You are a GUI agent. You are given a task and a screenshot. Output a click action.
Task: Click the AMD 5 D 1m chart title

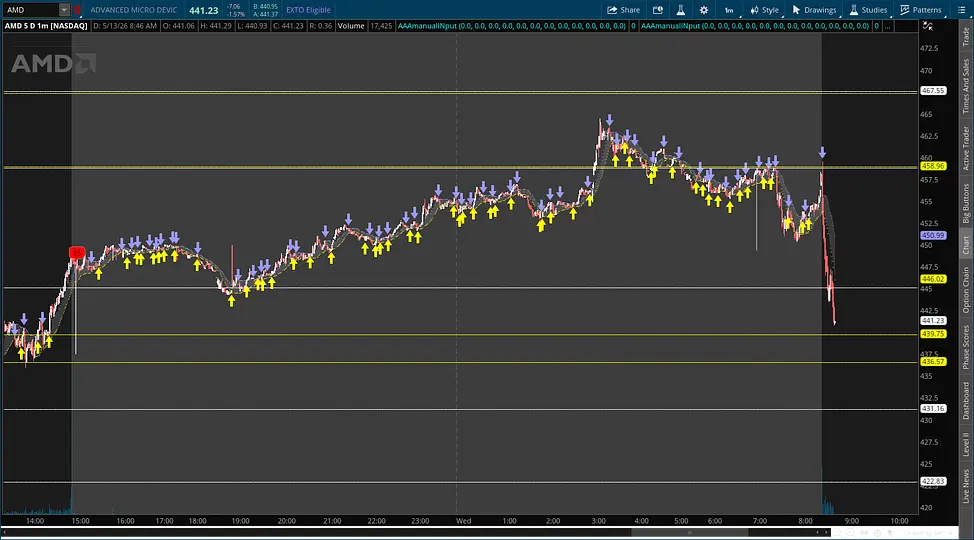pyautogui.click(x=46, y=26)
